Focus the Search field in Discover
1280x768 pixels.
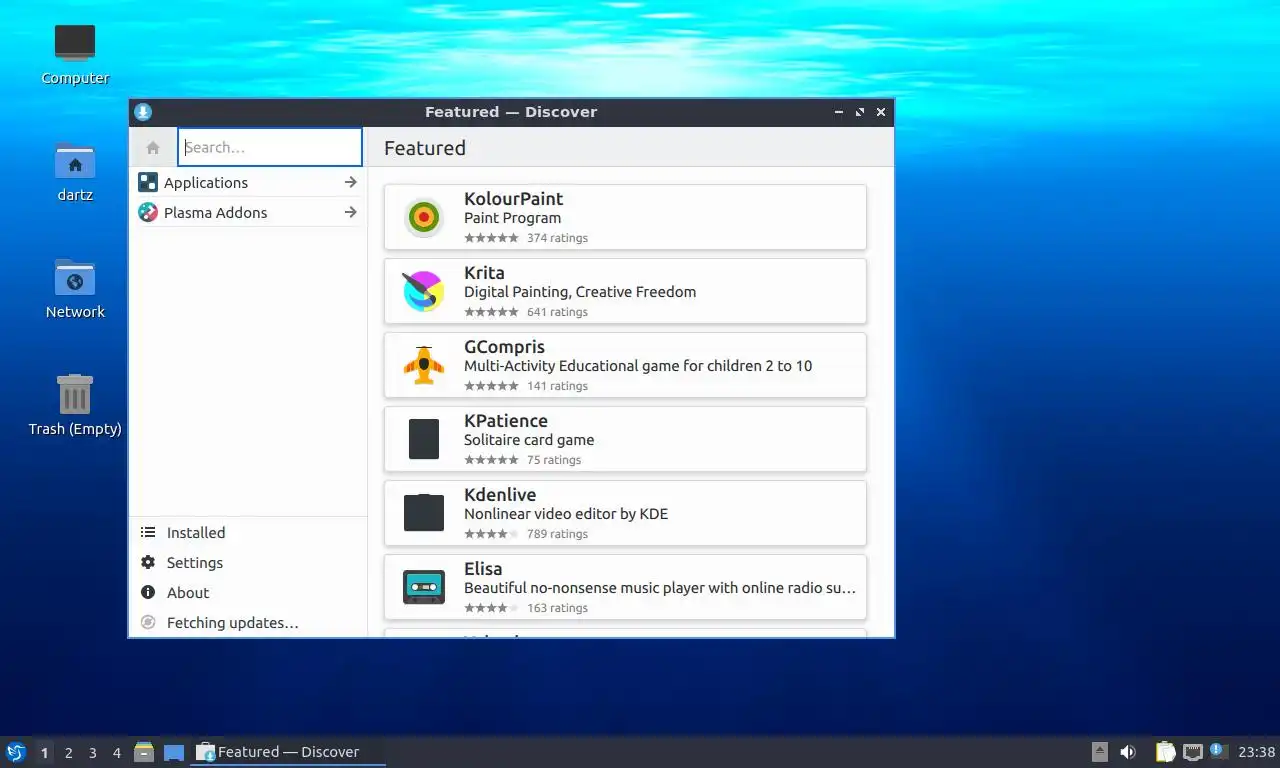point(270,147)
